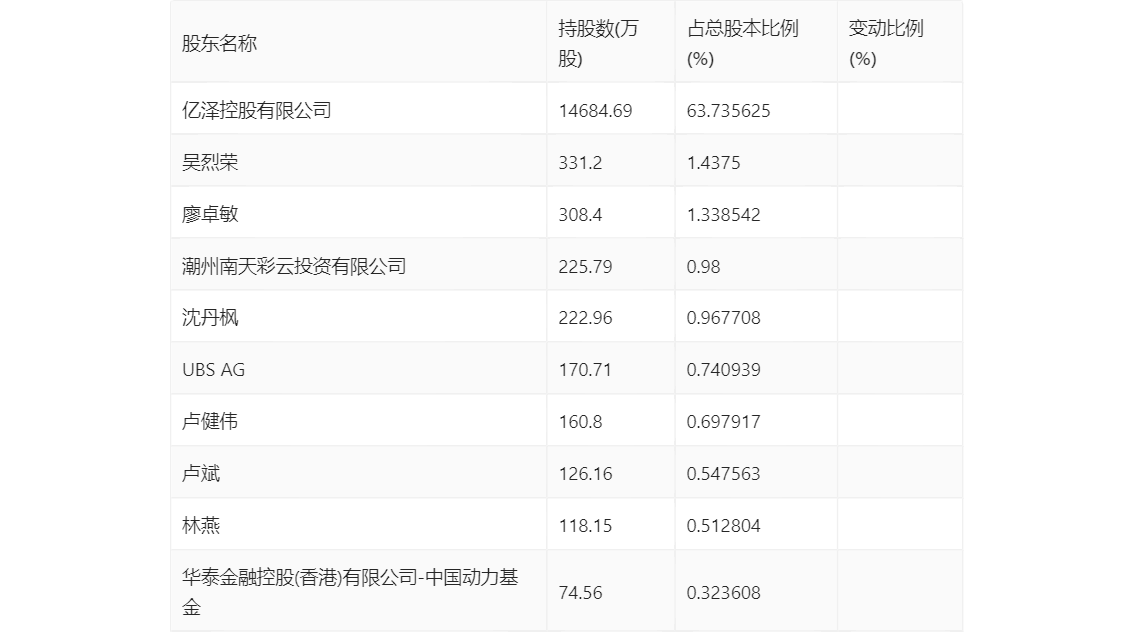1134x632 pixels.
Task: Click the shares value 308.4
Action: point(580,215)
